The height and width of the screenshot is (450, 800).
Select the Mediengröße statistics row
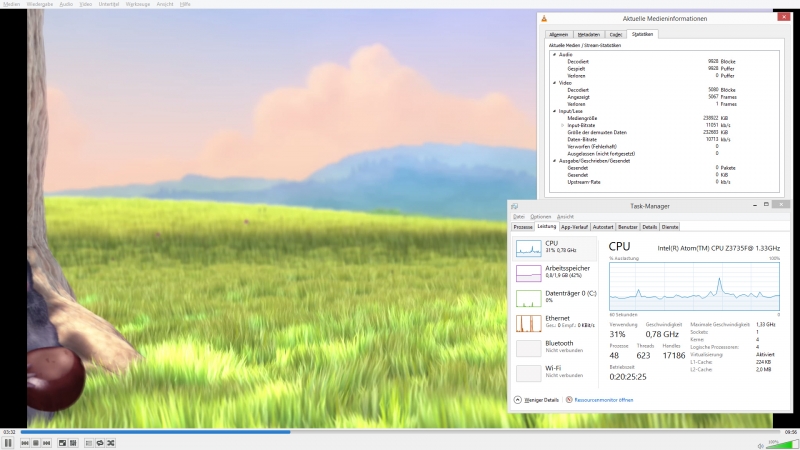point(662,118)
